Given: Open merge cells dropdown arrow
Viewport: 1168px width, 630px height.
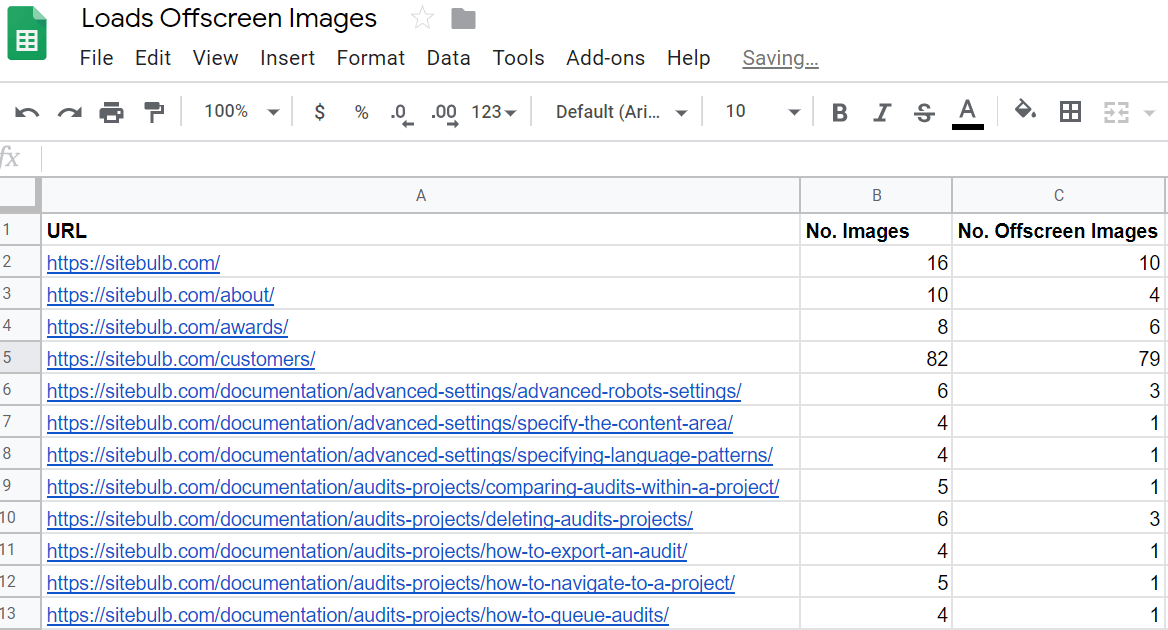Looking at the screenshot, I should (1149, 113).
